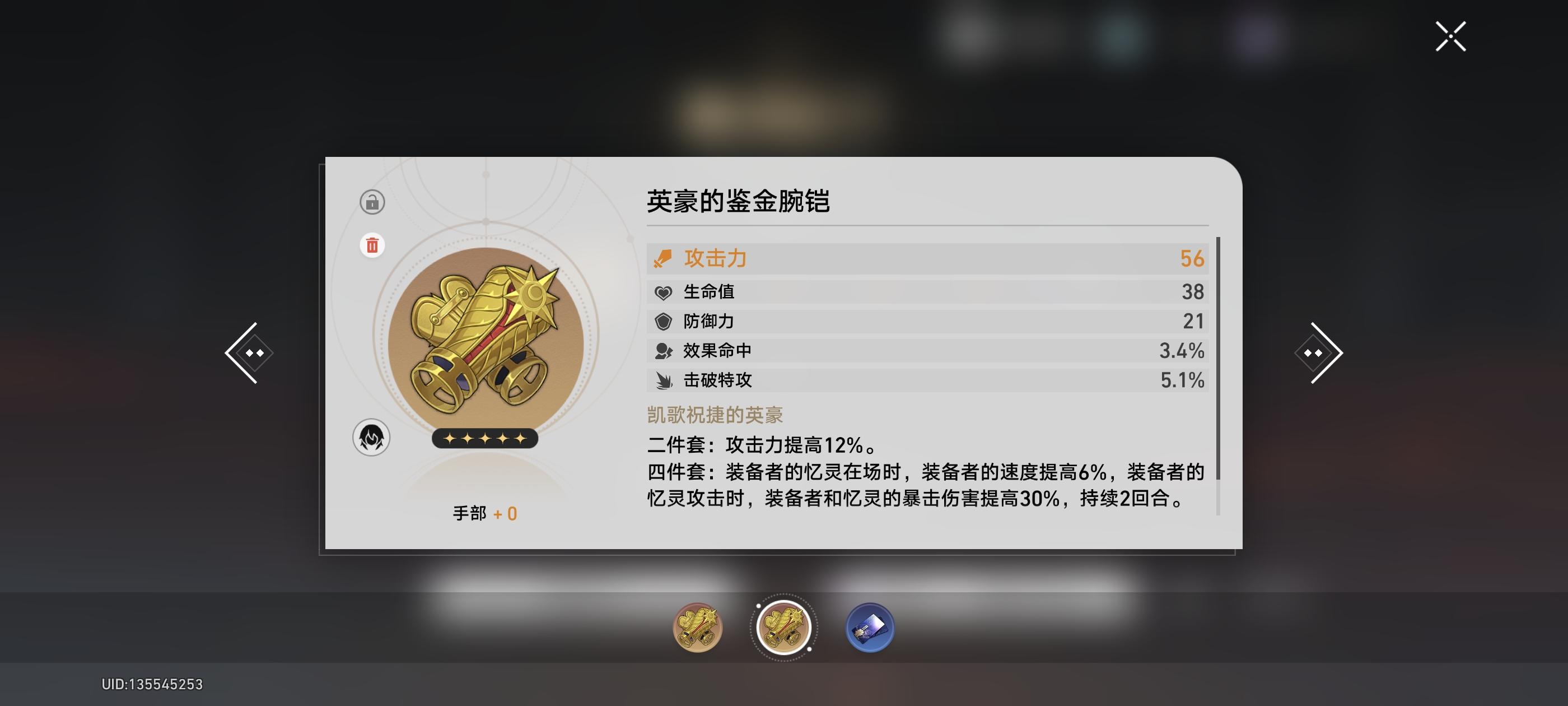Click the defense shield icon
This screenshot has width=1568, height=706.
point(663,321)
